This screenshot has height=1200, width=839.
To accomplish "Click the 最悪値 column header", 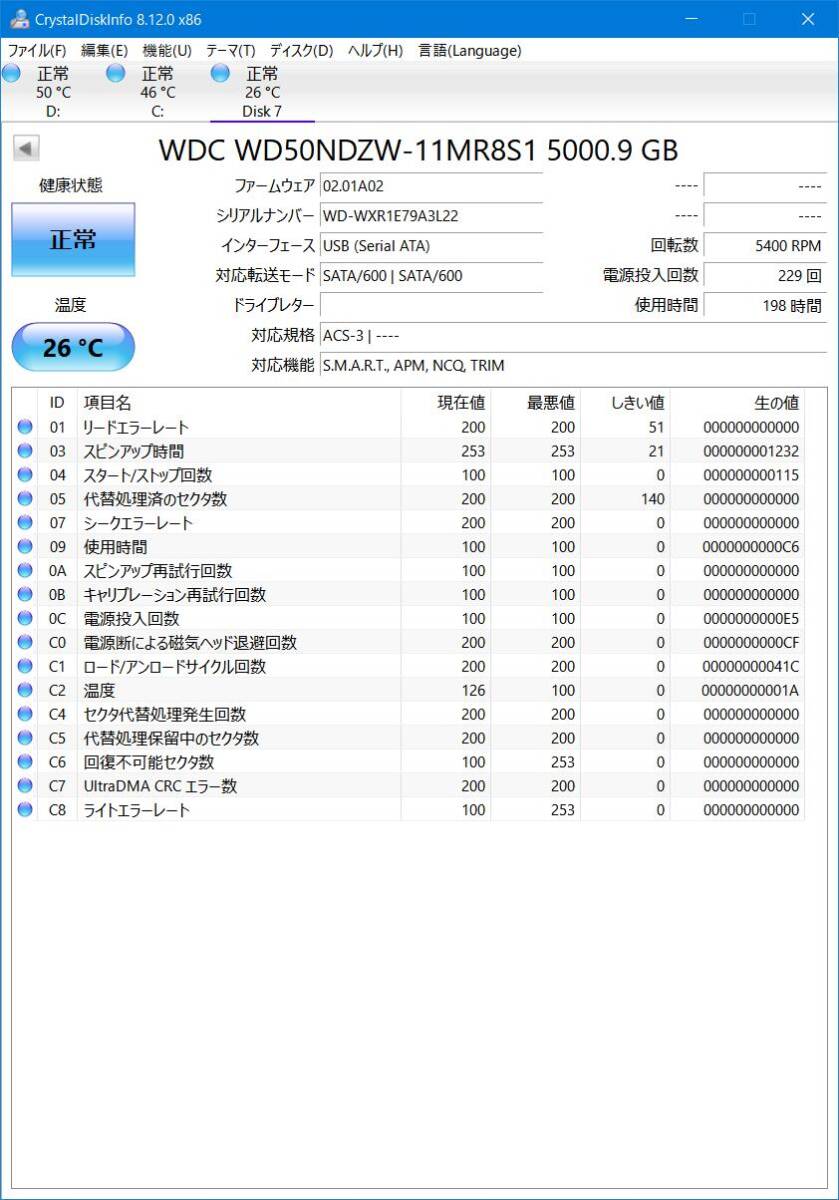I will coord(535,402).
